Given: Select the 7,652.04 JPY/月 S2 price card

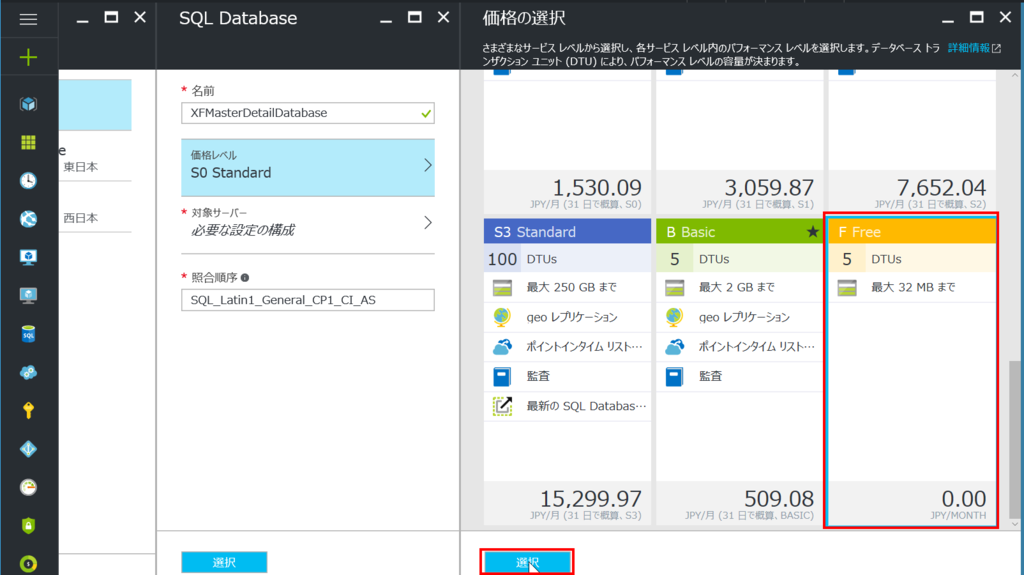Looking at the screenshot, I should [x=912, y=144].
